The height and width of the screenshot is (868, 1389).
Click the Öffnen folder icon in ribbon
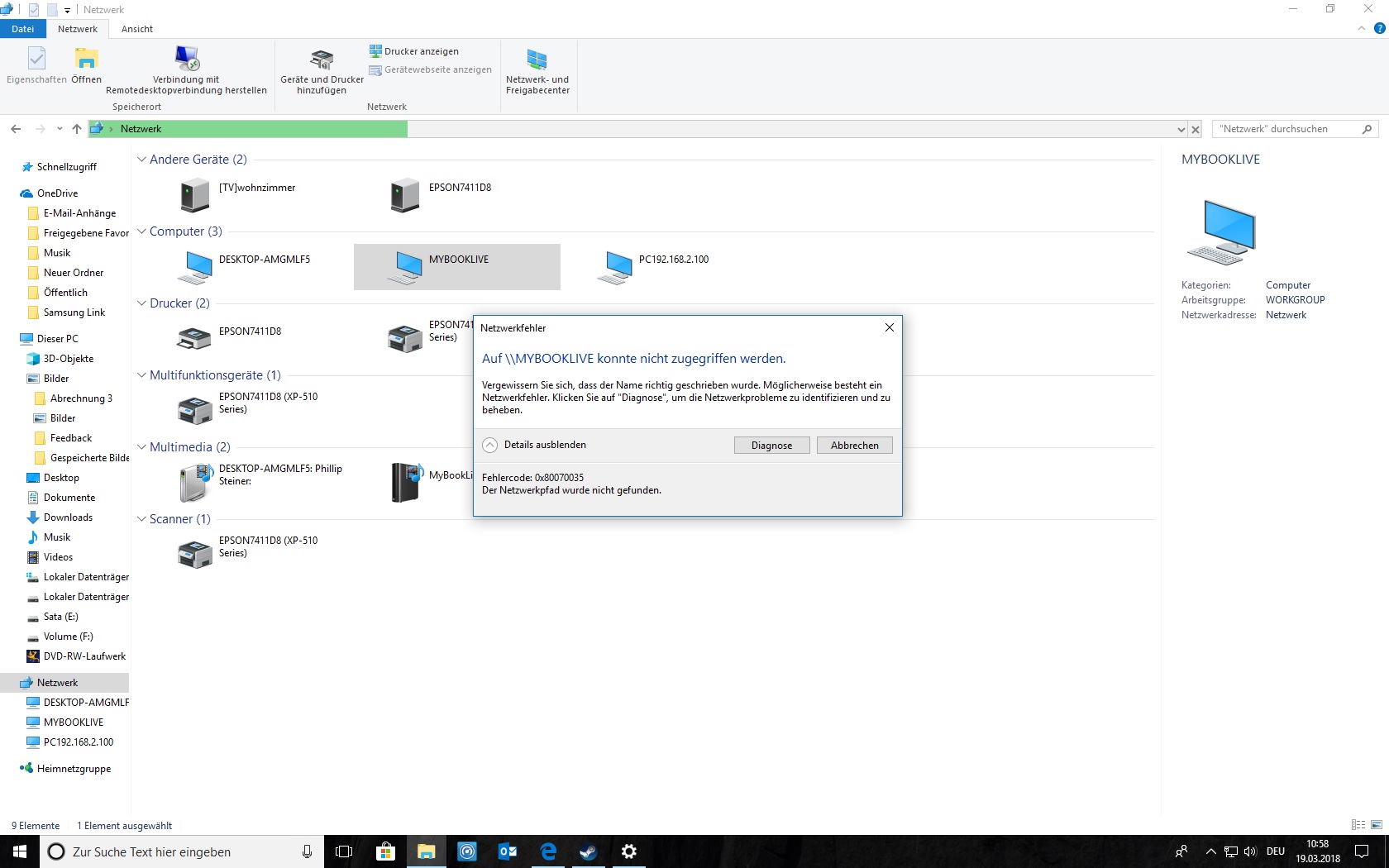point(86,65)
